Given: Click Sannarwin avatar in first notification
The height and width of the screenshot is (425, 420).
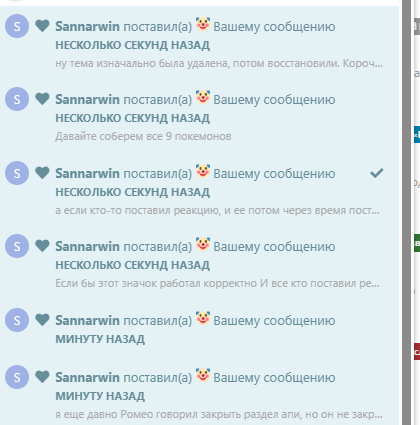Looking at the screenshot, I should [x=17, y=26].
